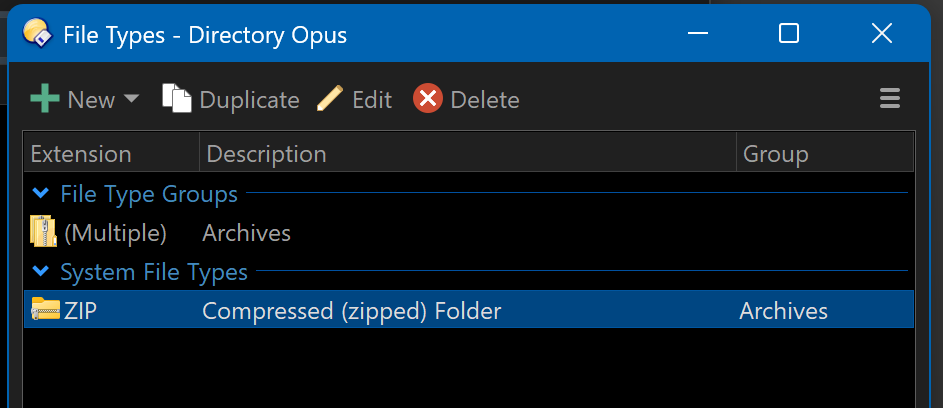The image size is (943, 408).
Task: Click the Edit button label
Action: pyautogui.click(x=372, y=100)
